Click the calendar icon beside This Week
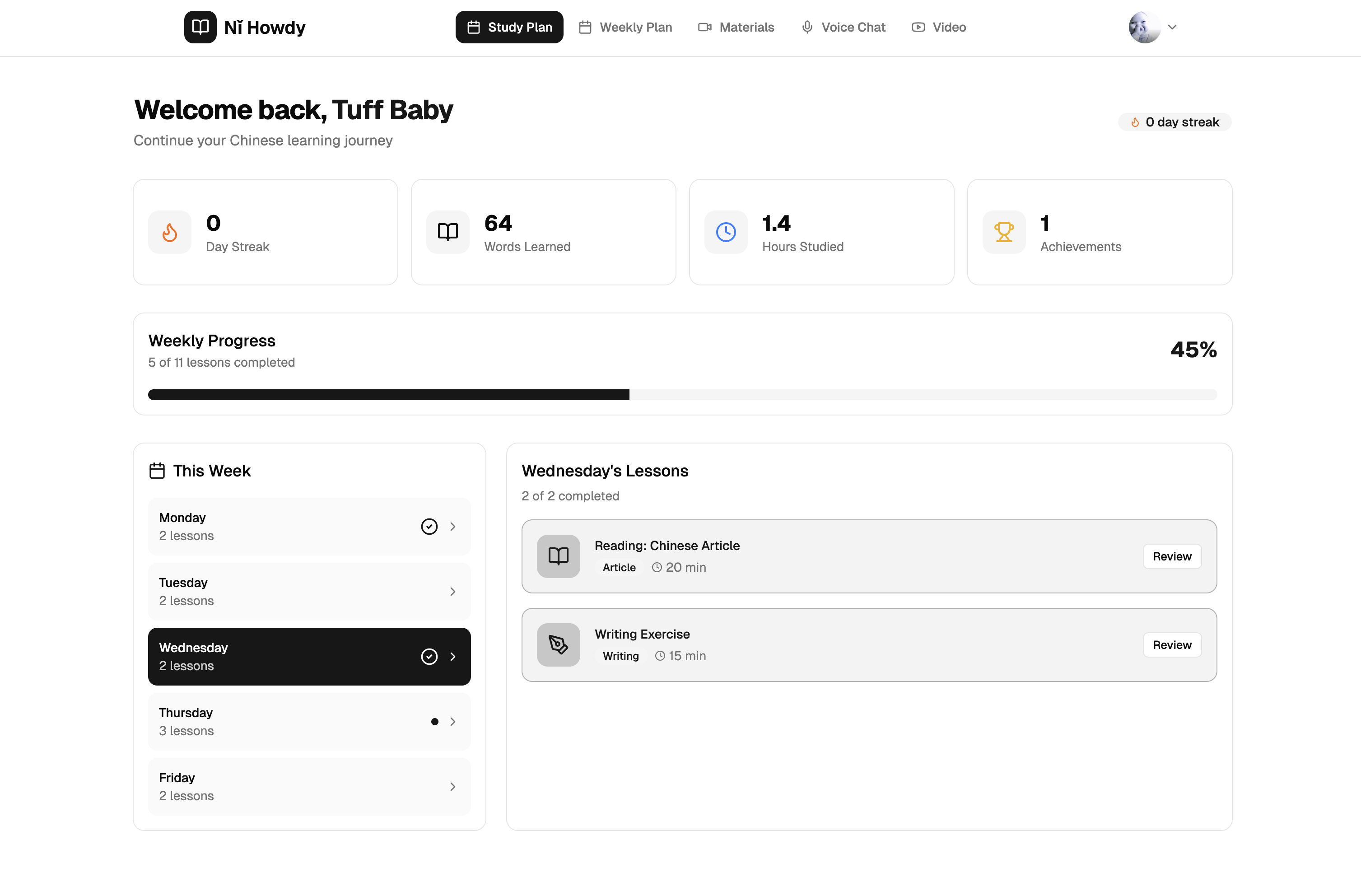Screen dimensions: 1361x896 [157, 471]
